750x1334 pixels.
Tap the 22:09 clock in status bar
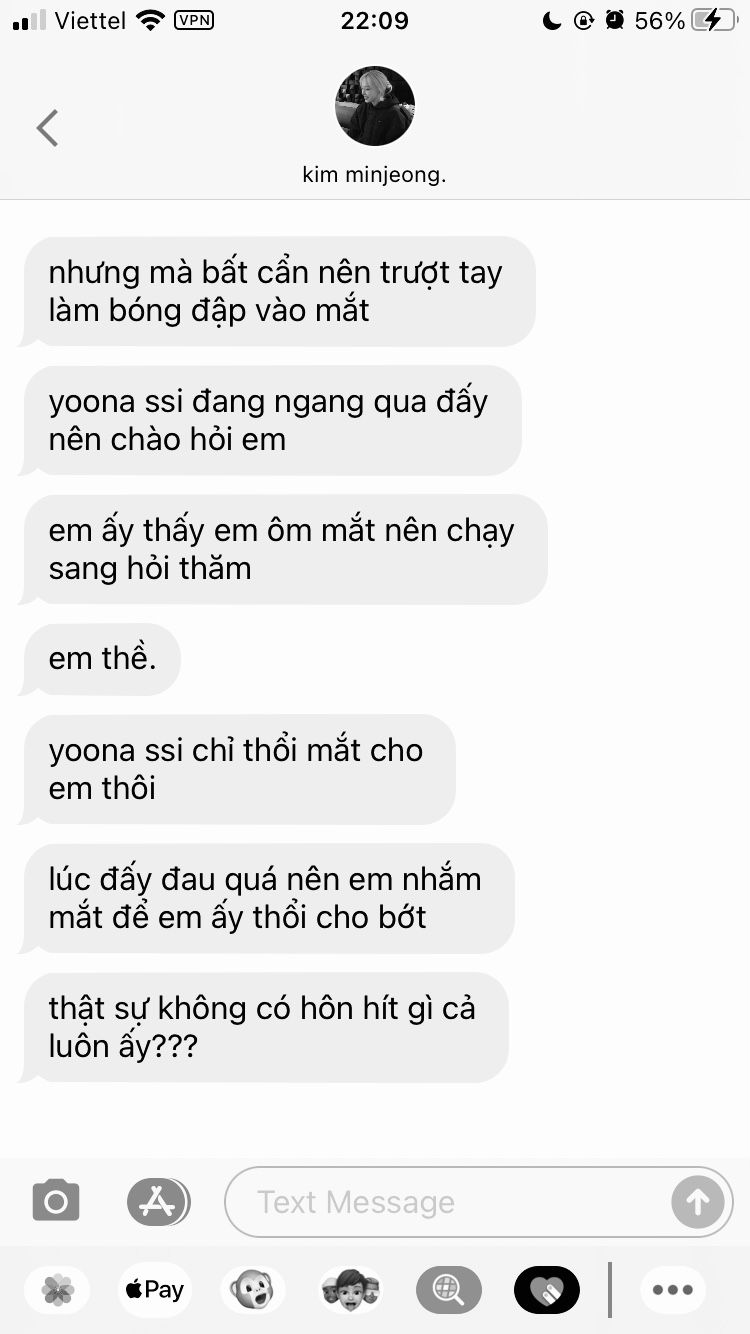click(x=374, y=20)
